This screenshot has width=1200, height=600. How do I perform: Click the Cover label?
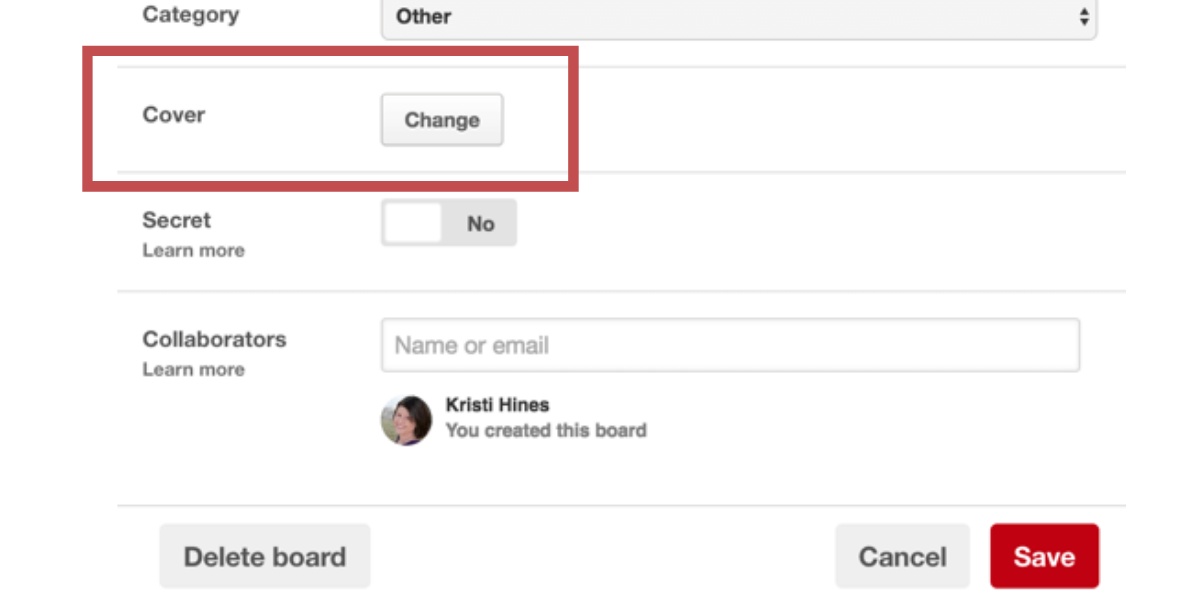click(174, 115)
